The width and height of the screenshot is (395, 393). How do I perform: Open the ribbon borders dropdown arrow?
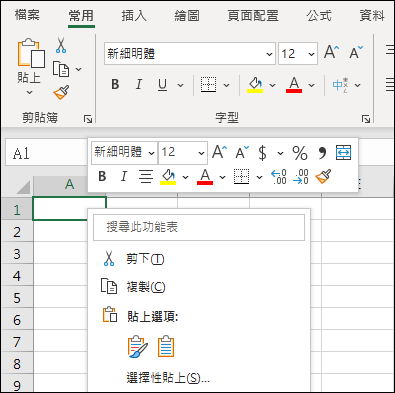[227, 85]
